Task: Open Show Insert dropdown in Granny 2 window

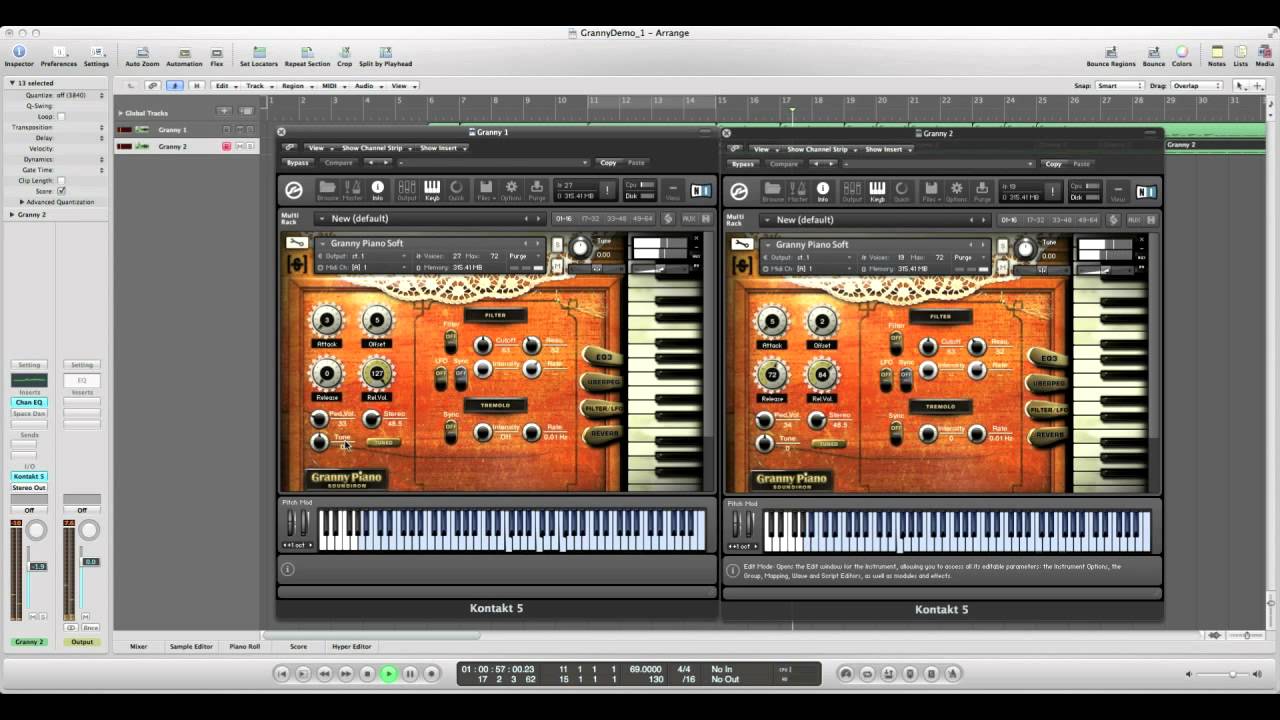Action: 887,149
